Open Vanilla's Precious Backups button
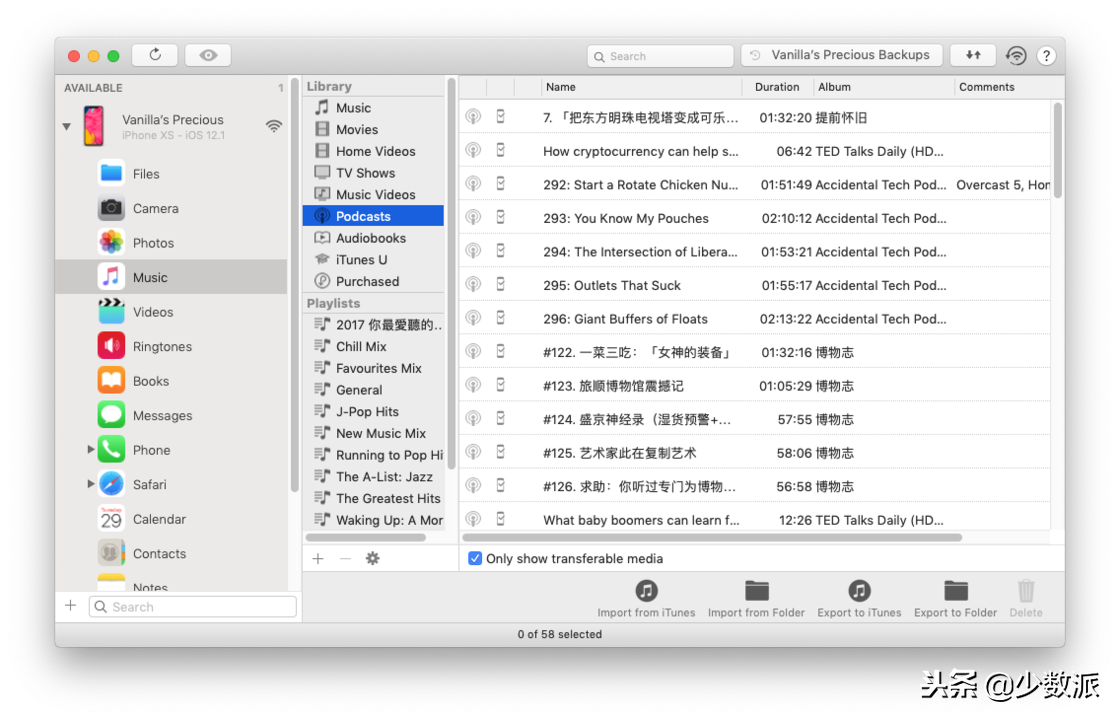1120x720 pixels. point(841,55)
